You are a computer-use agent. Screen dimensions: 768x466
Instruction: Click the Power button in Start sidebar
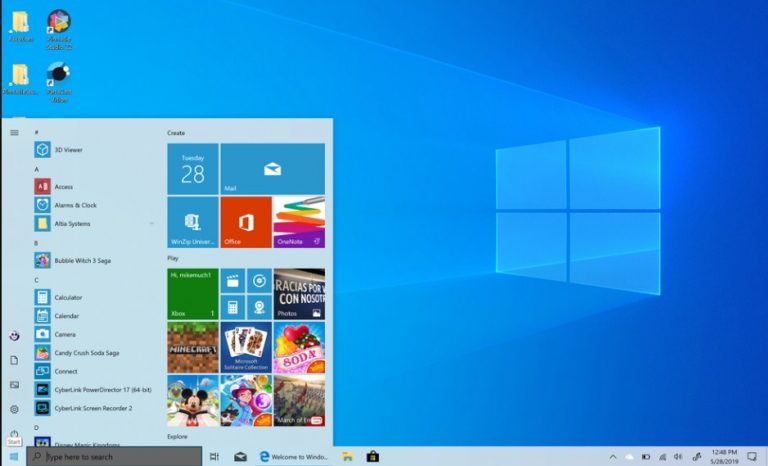(14, 433)
